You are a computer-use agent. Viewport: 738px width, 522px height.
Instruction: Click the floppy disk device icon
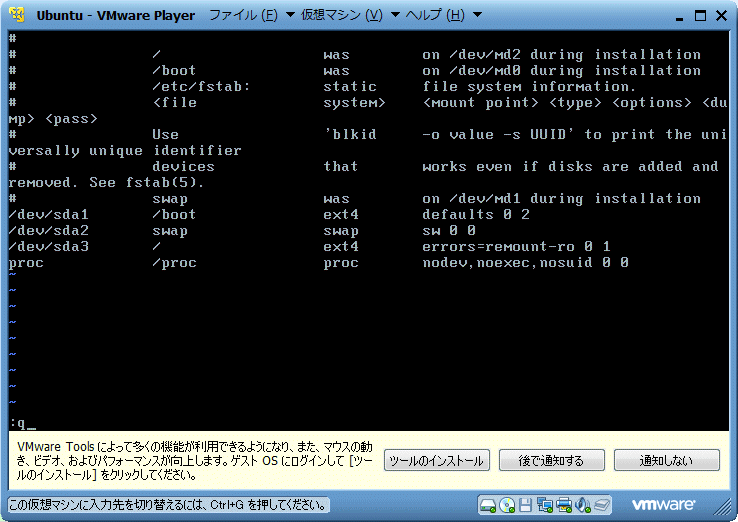point(525,504)
